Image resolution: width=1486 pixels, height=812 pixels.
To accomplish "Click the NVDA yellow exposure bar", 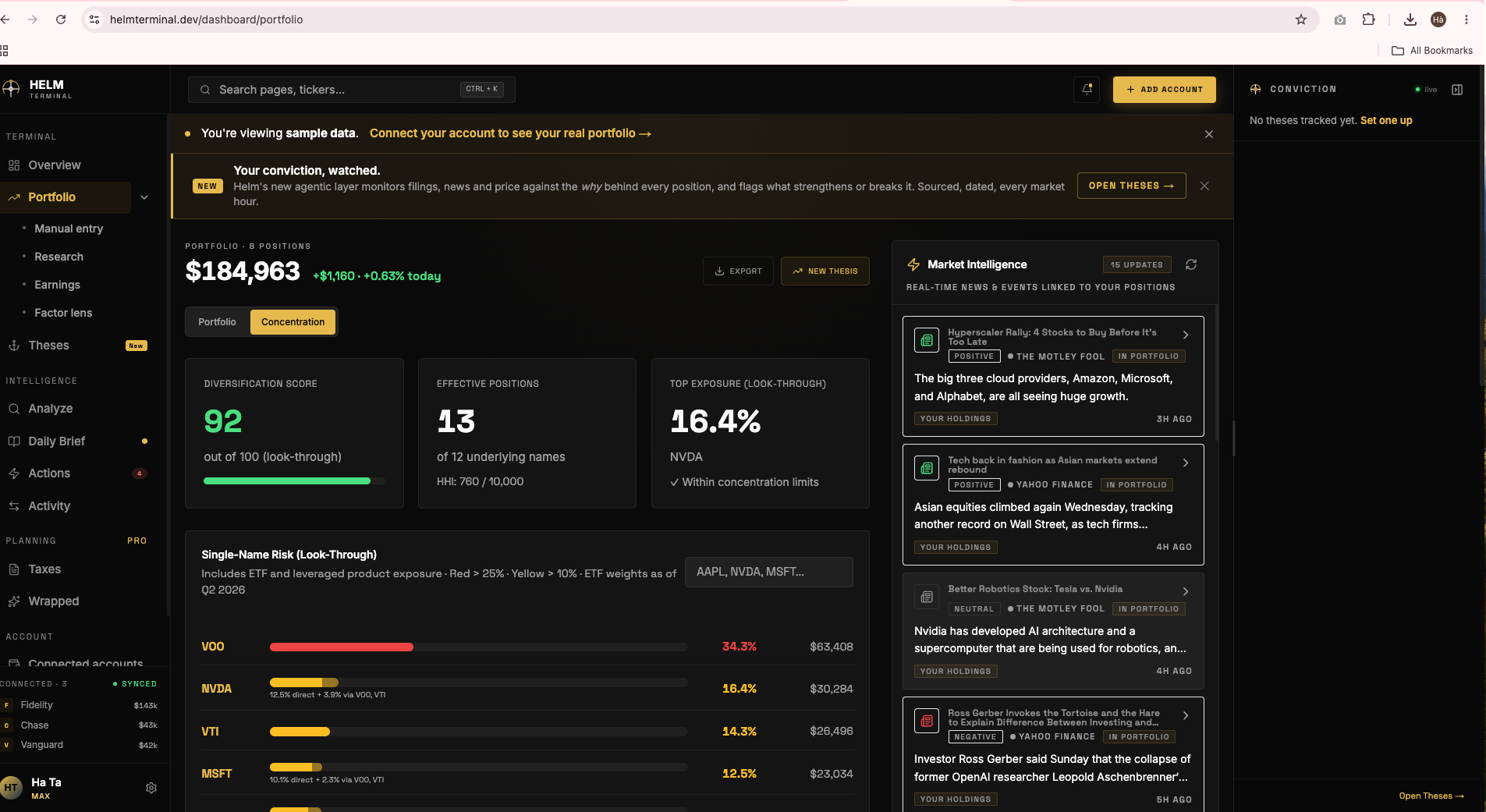I will (303, 683).
